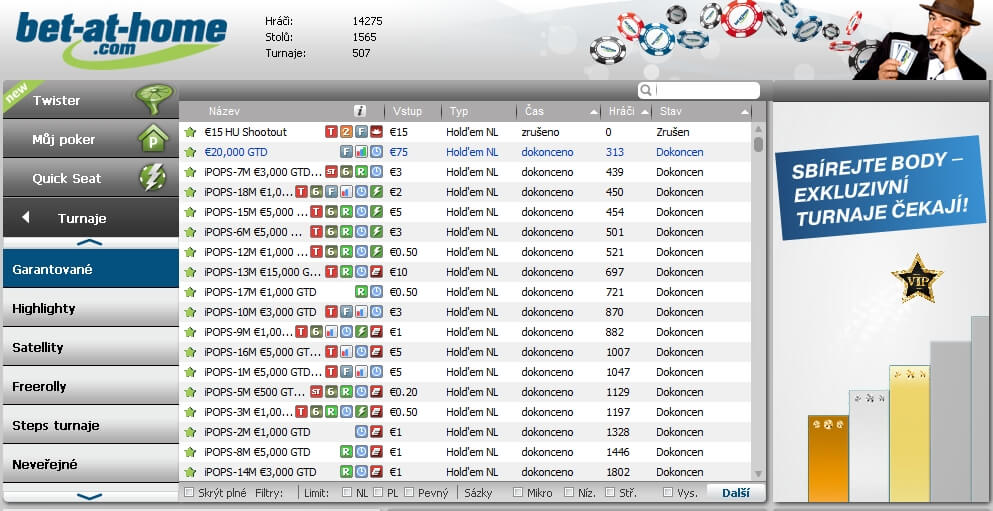Image resolution: width=993 pixels, height=511 pixels.
Task: Click the clock icon on iPOPS-6M row
Action: 361,232
